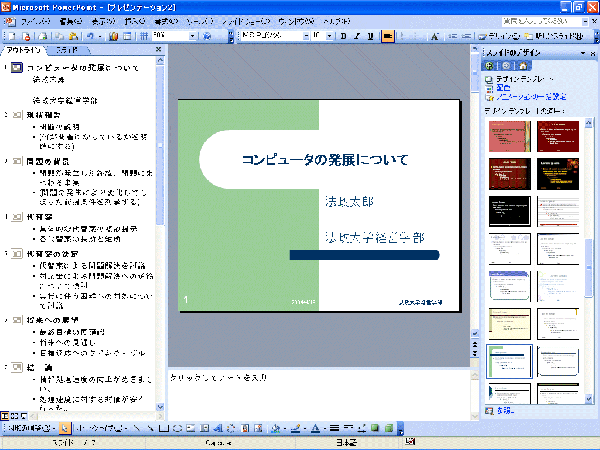Open the Insert menu
Image resolution: width=600 pixels, height=450 pixels.
tap(135, 21)
